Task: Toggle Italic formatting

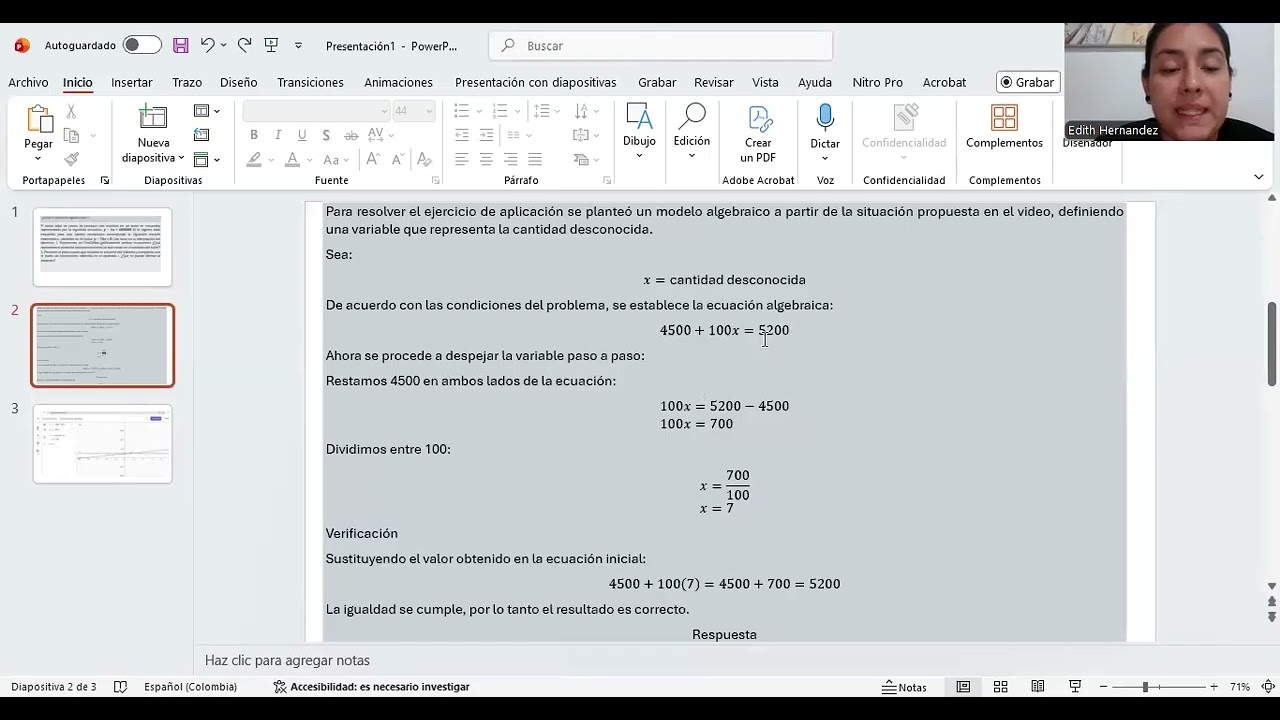Action: 278,135
